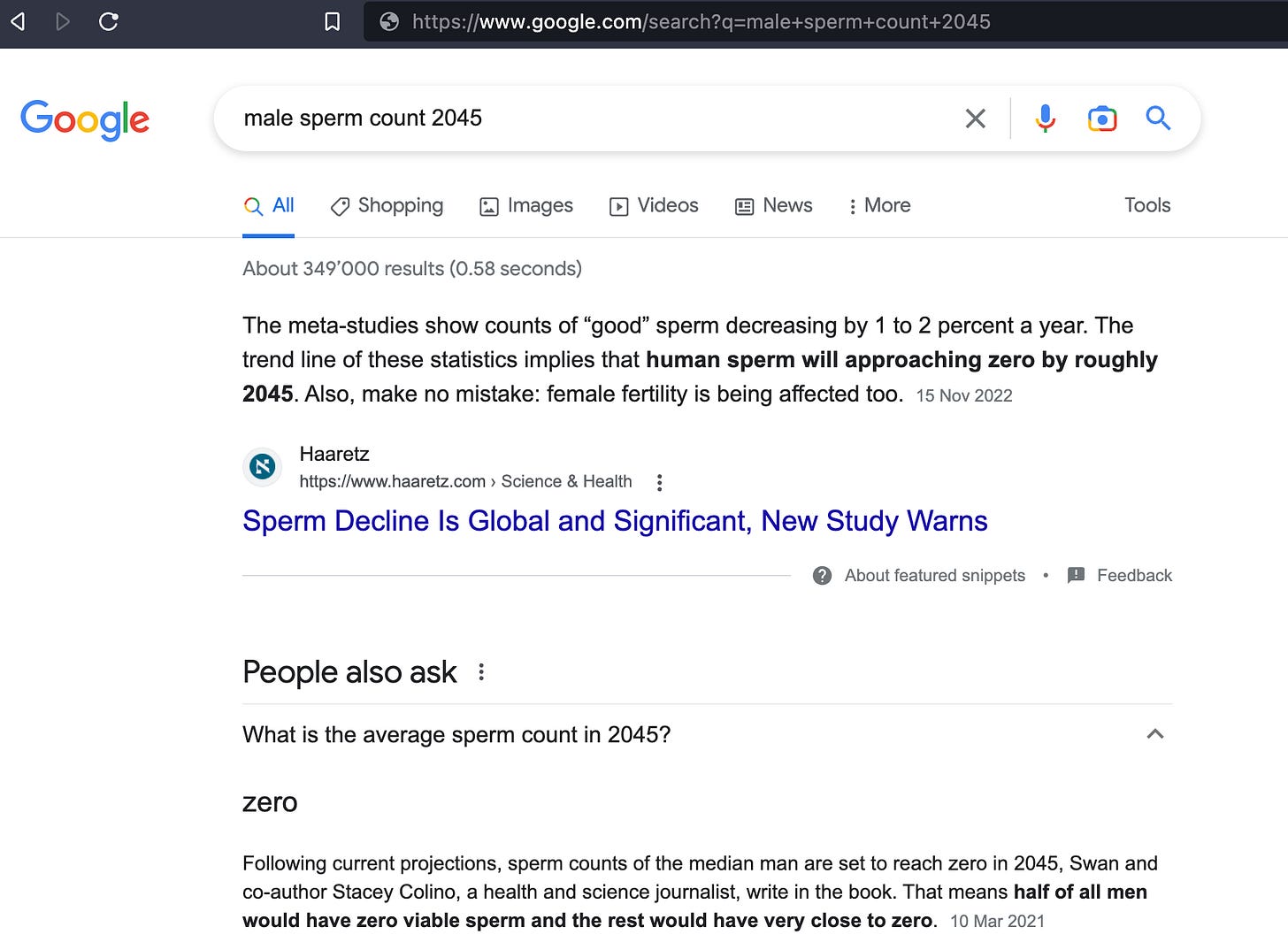Select the All results tab
Image resolution: width=1288 pixels, height=950 pixels.
click(269, 205)
